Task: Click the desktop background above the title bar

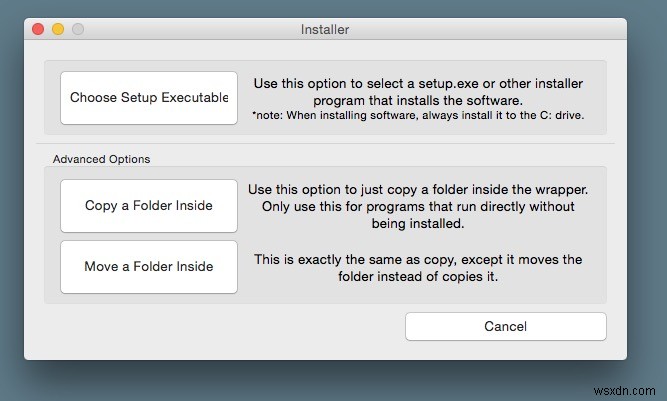Action: [325, 8]
